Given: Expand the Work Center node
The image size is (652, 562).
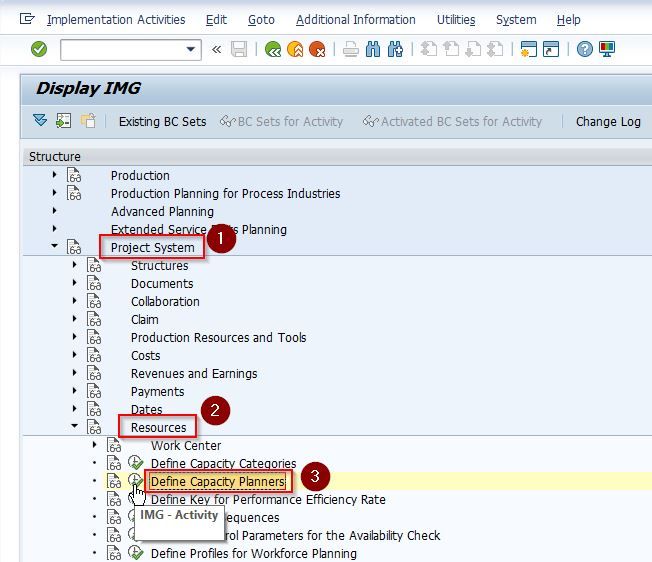Looking at the screenshot, I should [x=94, y=445].
